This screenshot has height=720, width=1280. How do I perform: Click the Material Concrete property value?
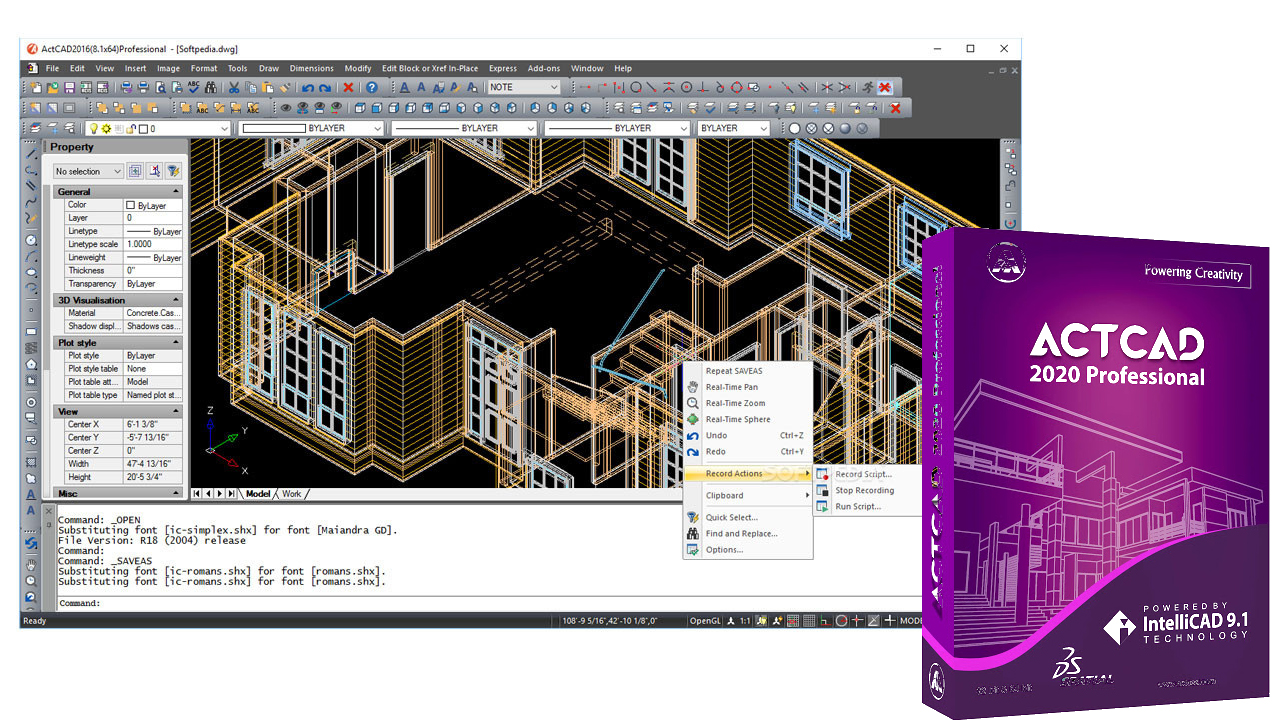(153, 313)
